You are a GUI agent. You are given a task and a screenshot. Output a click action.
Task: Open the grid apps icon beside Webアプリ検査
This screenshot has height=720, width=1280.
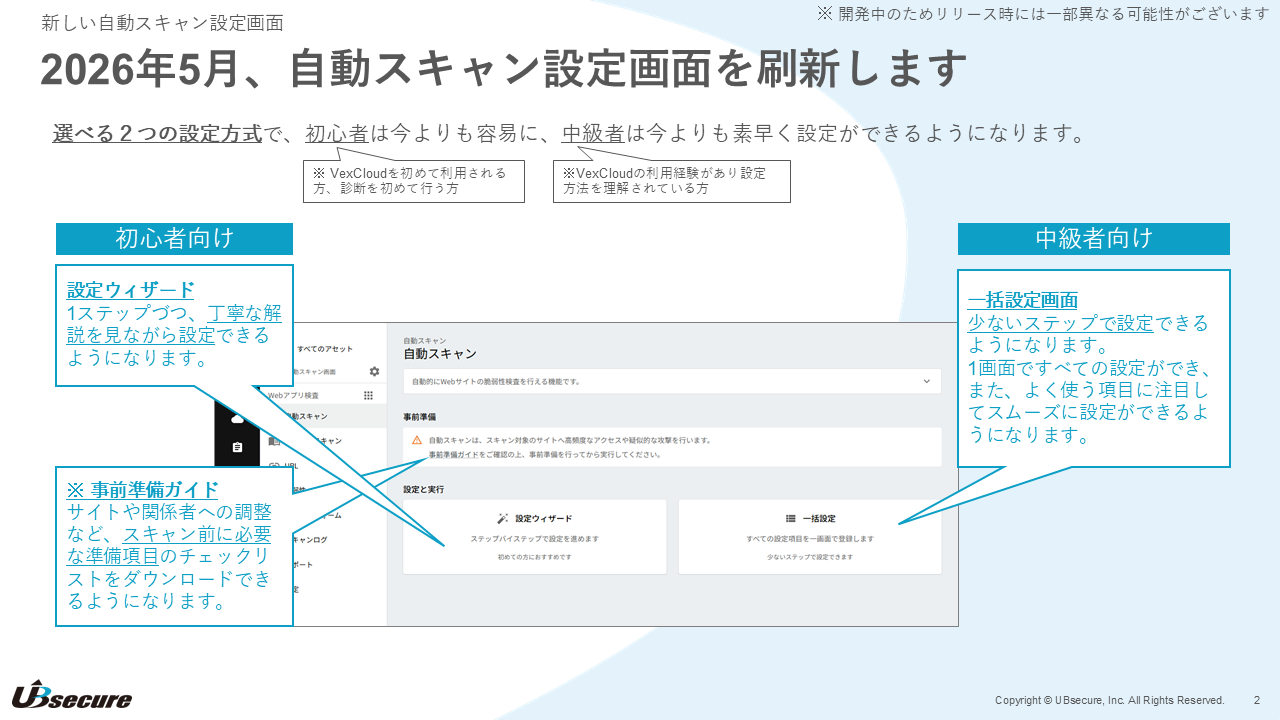click(x=368, y=395)
